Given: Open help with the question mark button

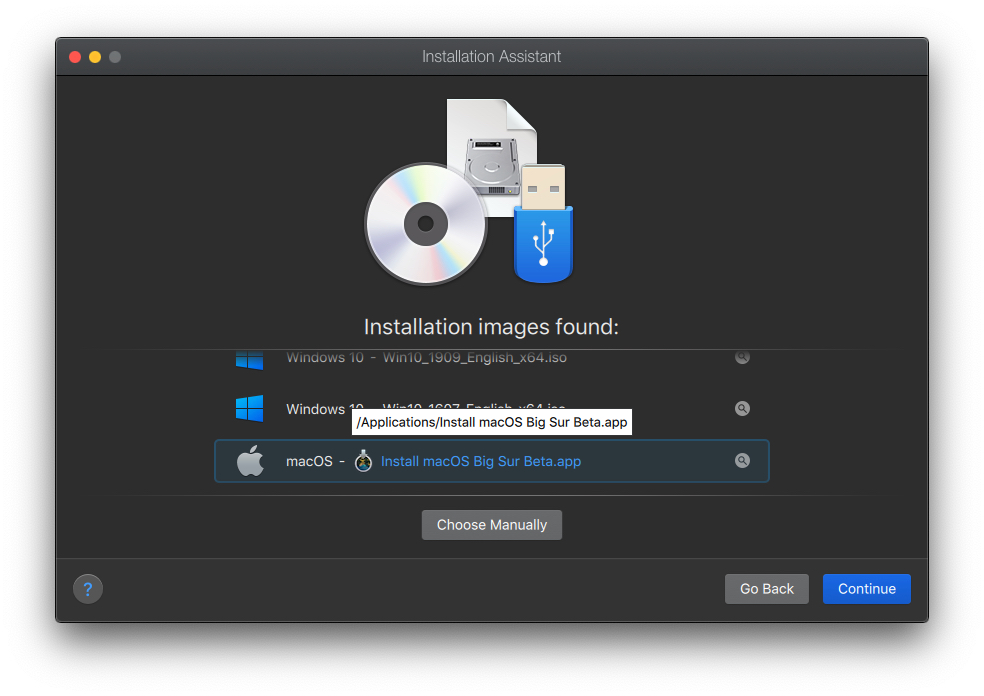Looking at the screenshot, I should pyautogui.click(x=88, y=589).
